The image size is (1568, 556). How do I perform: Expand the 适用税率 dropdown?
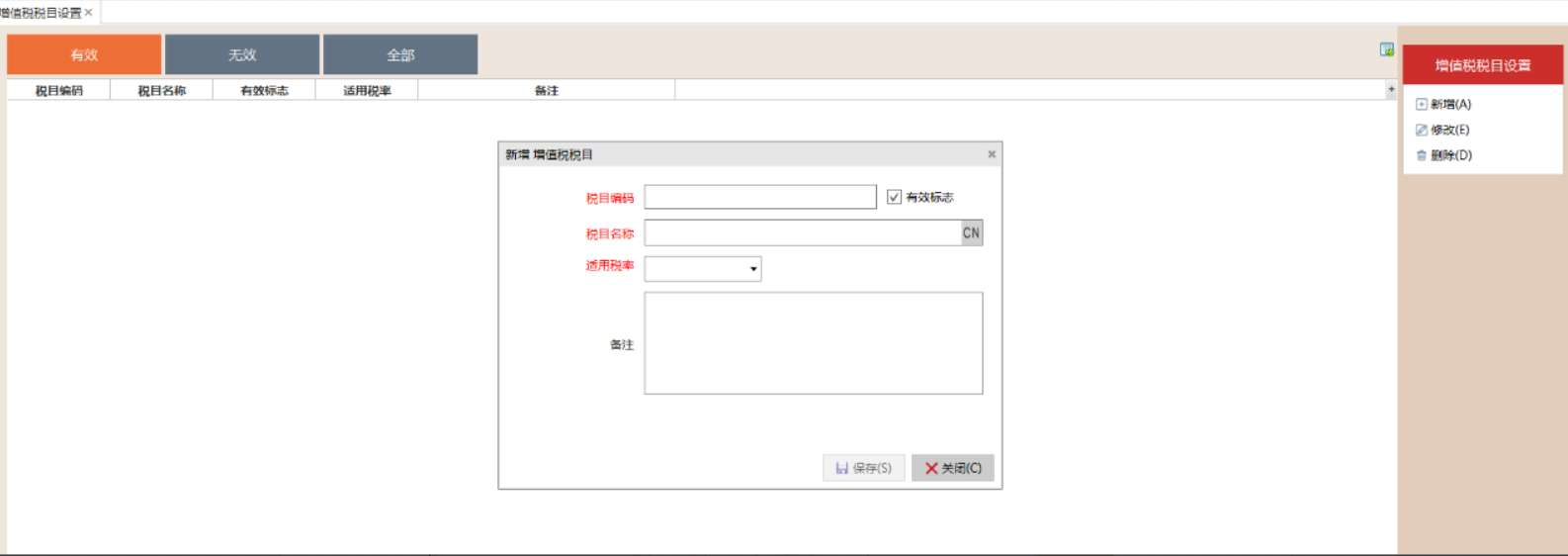pyautogui.click(x=752, y=269)
